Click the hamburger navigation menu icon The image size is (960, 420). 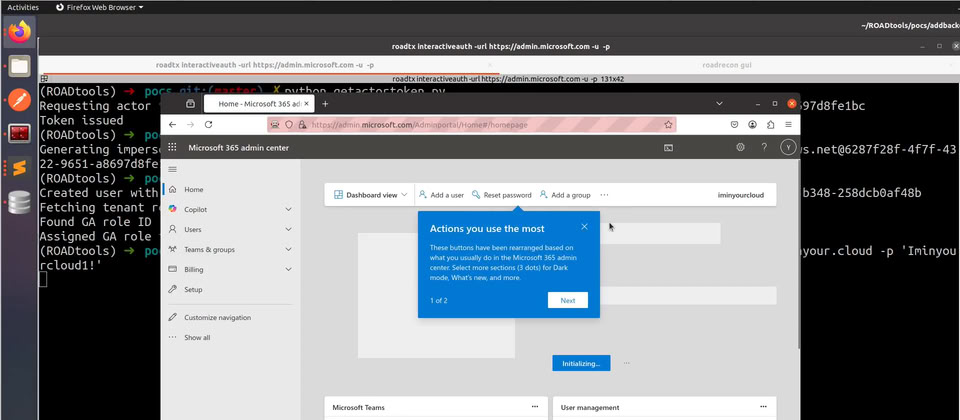tap(172, 170)
